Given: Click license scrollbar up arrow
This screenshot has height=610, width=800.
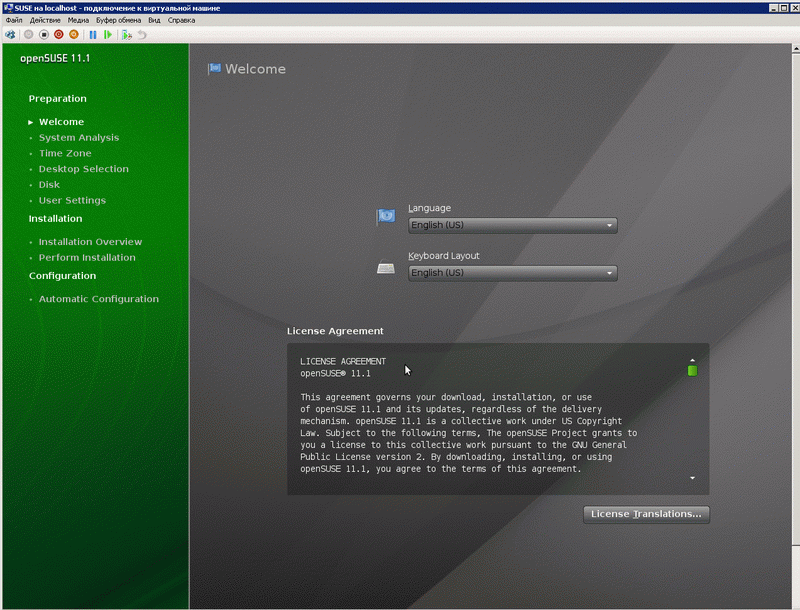Looking at the screenshot, I should coord(692,360).
